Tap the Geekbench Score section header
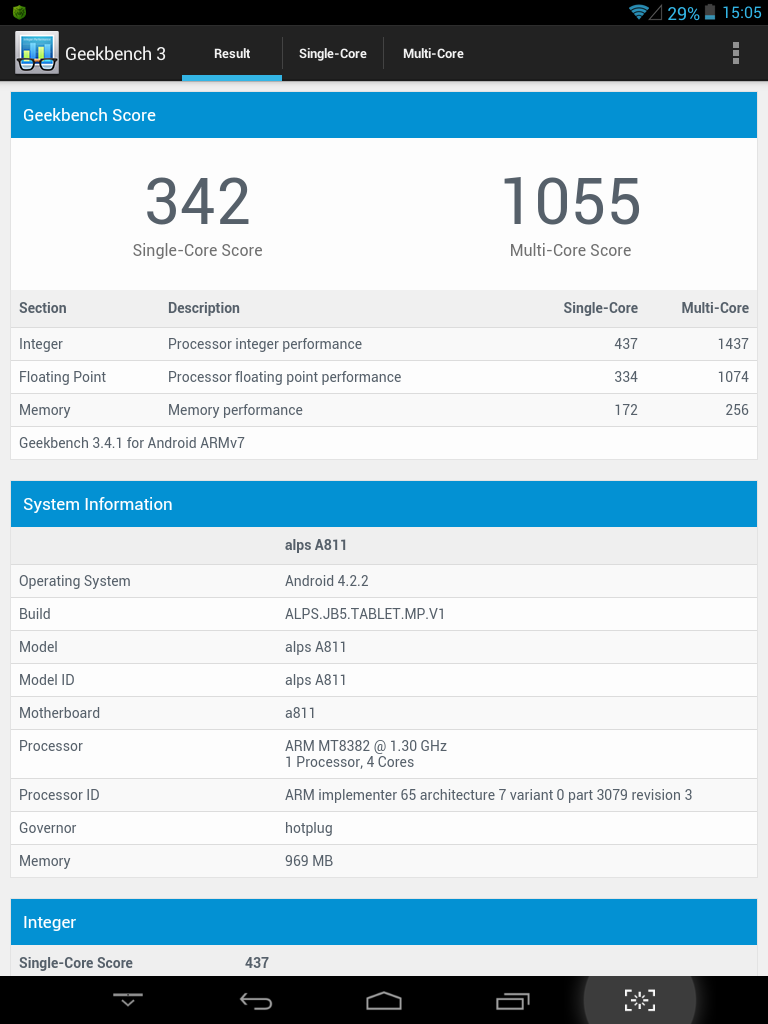Viewport: 768px width, 1024px height. [x=384, y=115]
